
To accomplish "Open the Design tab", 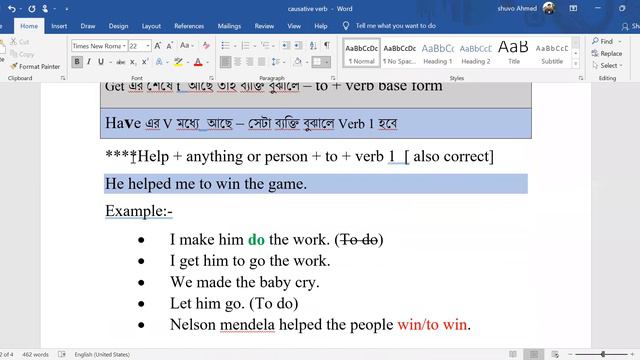I will pos(118,26).
